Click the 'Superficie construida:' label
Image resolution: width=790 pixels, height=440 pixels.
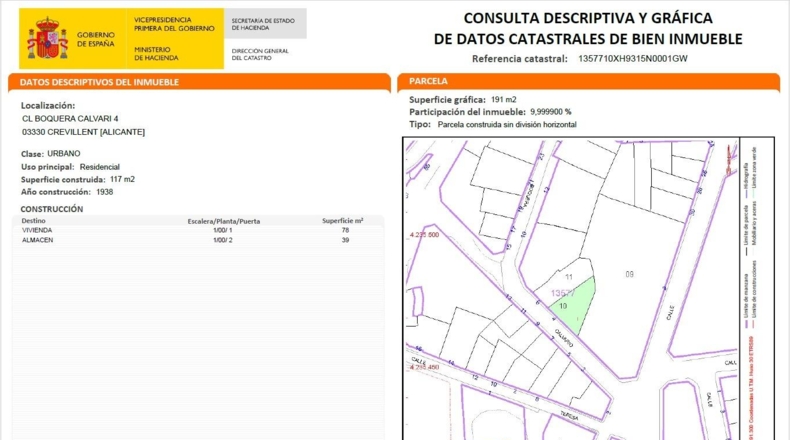[63, 179]
